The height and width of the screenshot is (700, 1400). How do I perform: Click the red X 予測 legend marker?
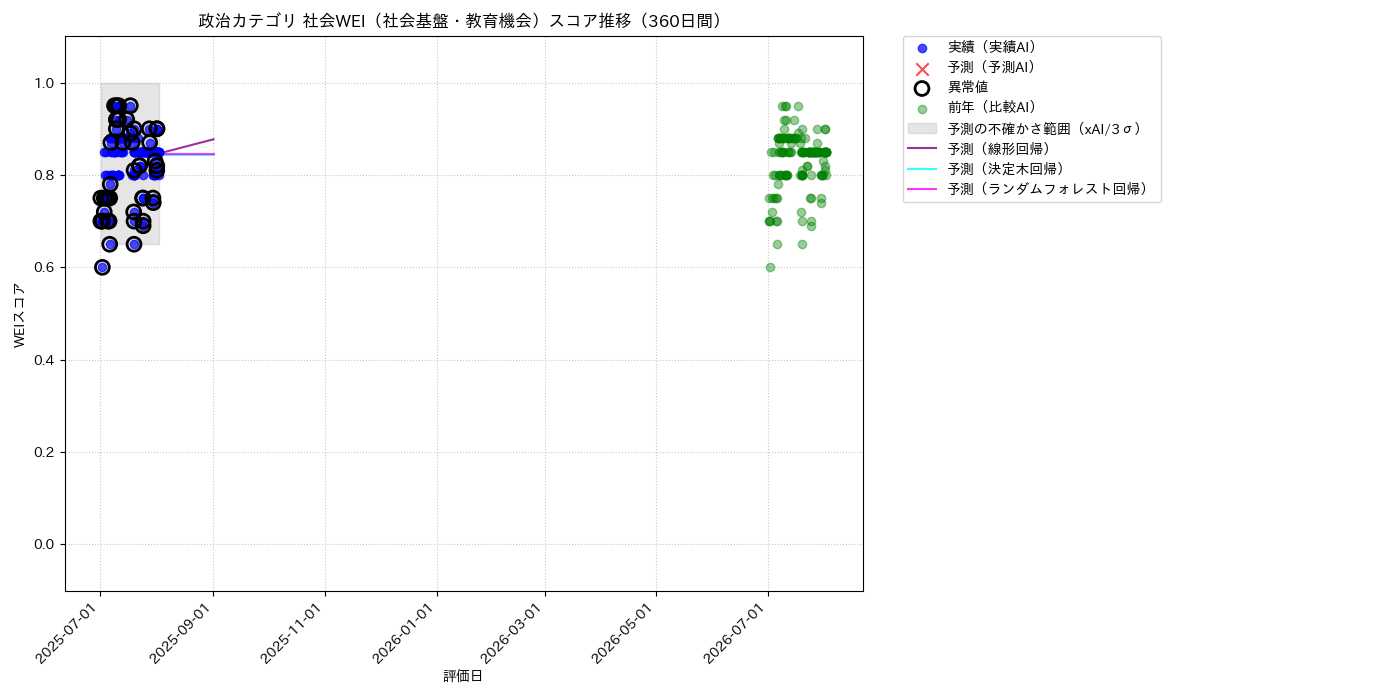pyautogui.click(x=922, y=68)
